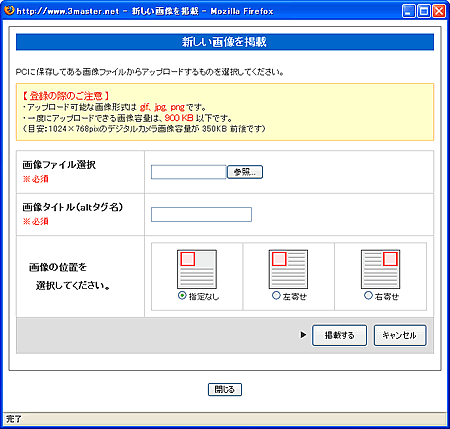450x429 pixels.
Task: Focus the image file path field
Action: click(x=189, y=172)
